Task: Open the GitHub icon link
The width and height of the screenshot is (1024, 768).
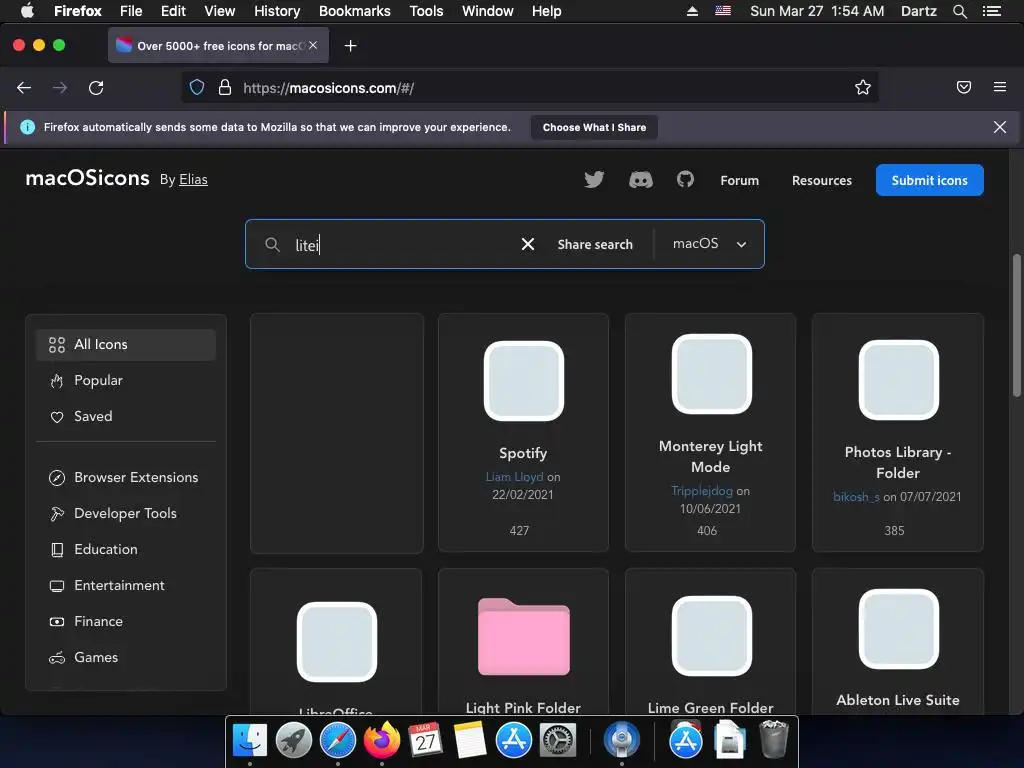Action: click(x=685, y=179)
